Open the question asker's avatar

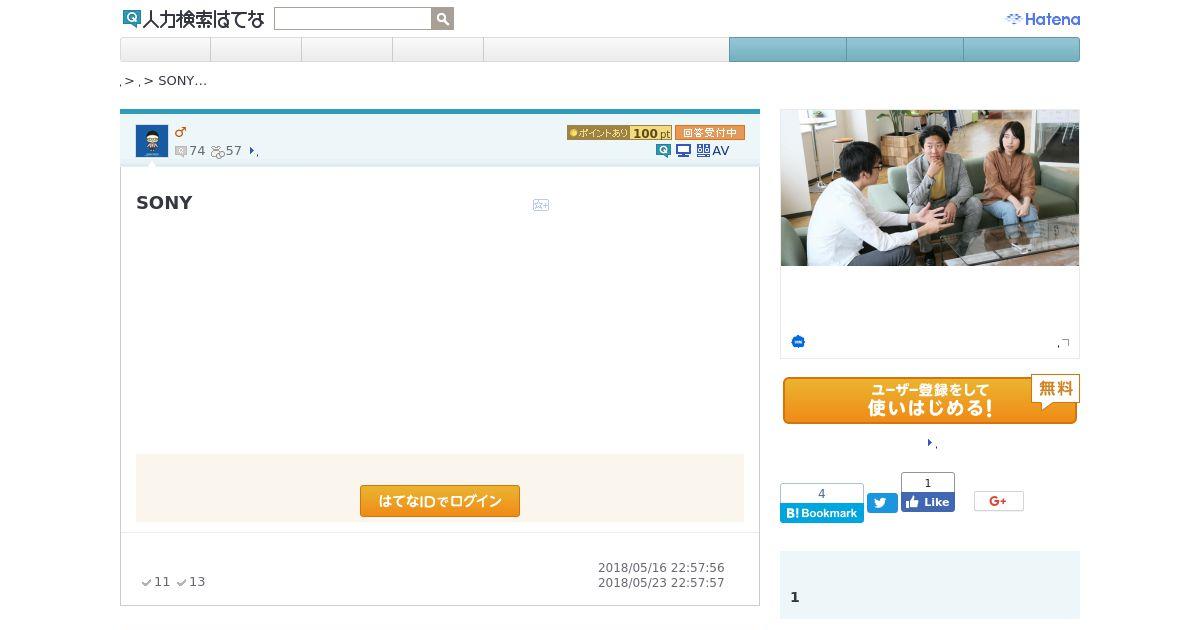pos(152,141)
